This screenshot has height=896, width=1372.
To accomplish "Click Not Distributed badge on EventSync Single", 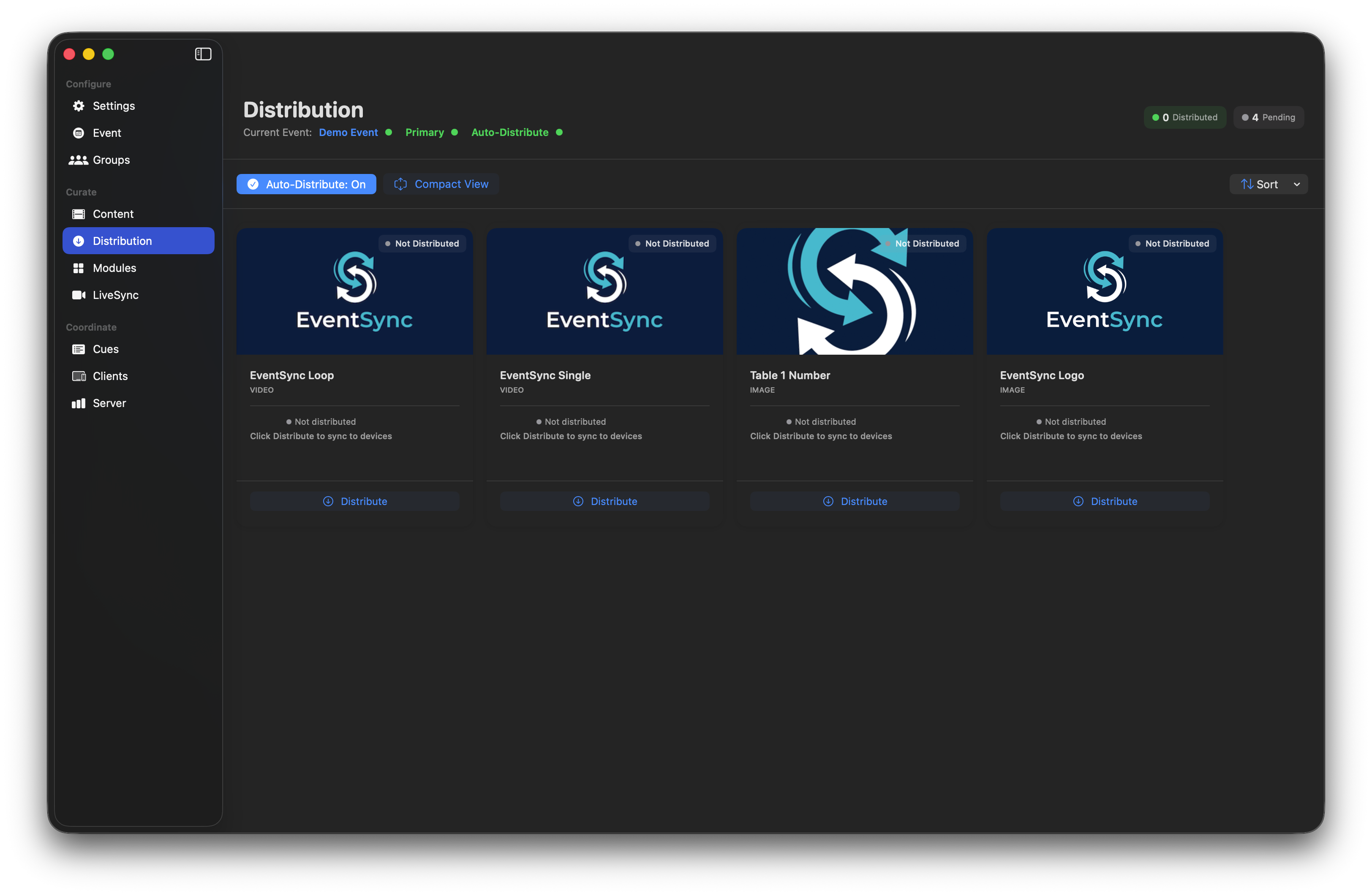I will pyautogui.click(x=673, y=244).
